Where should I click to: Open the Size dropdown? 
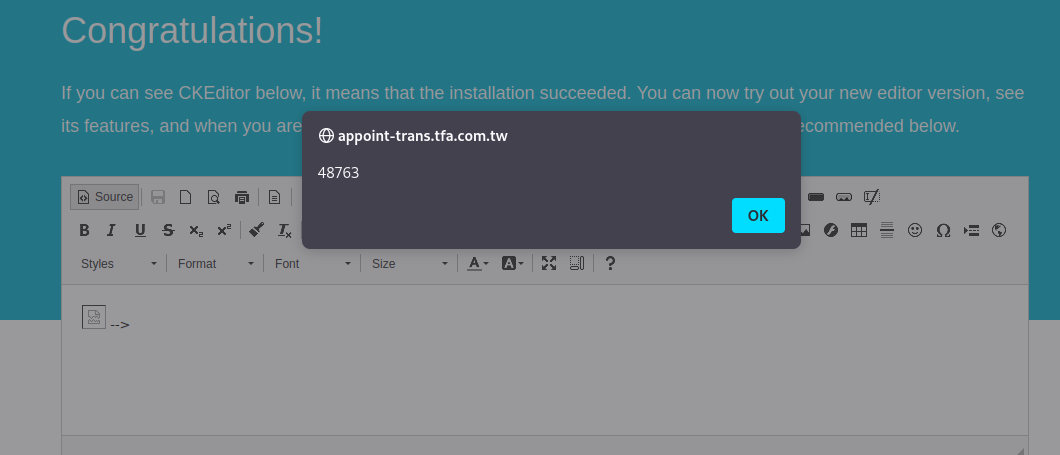tap(410, 264)
